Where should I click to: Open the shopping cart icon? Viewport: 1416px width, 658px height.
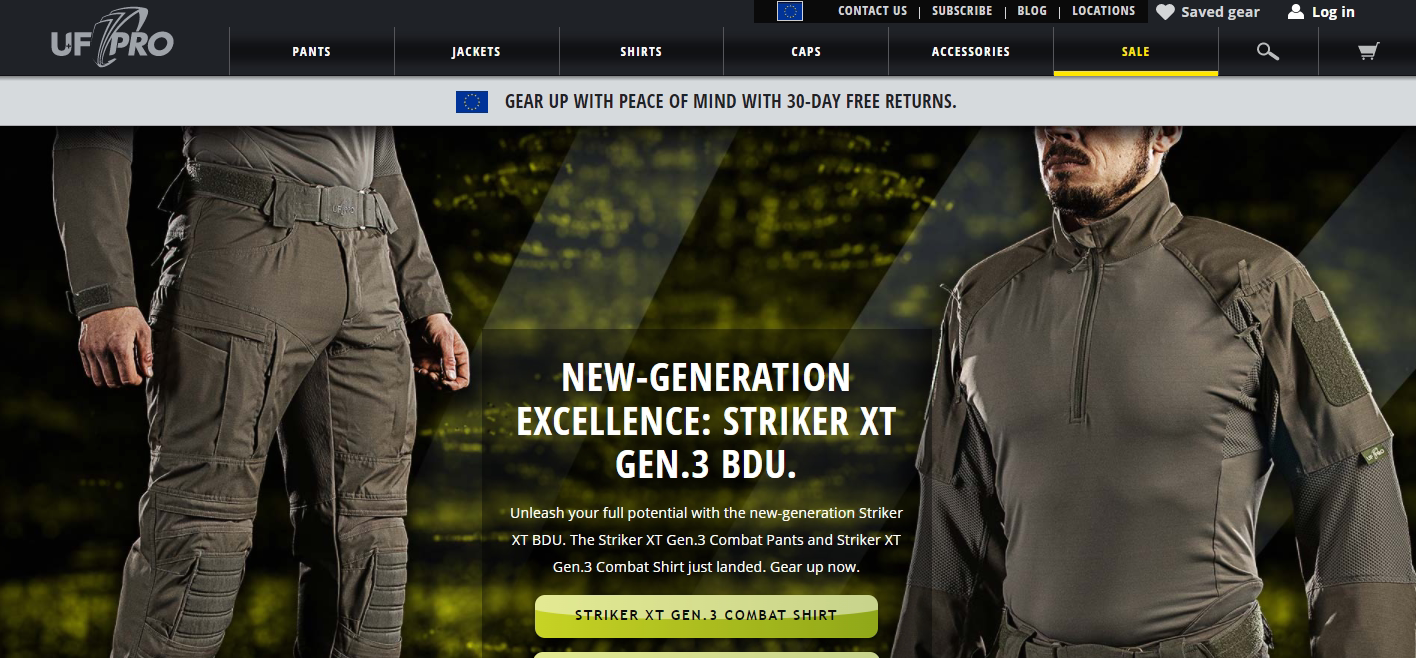point(1368,51)
